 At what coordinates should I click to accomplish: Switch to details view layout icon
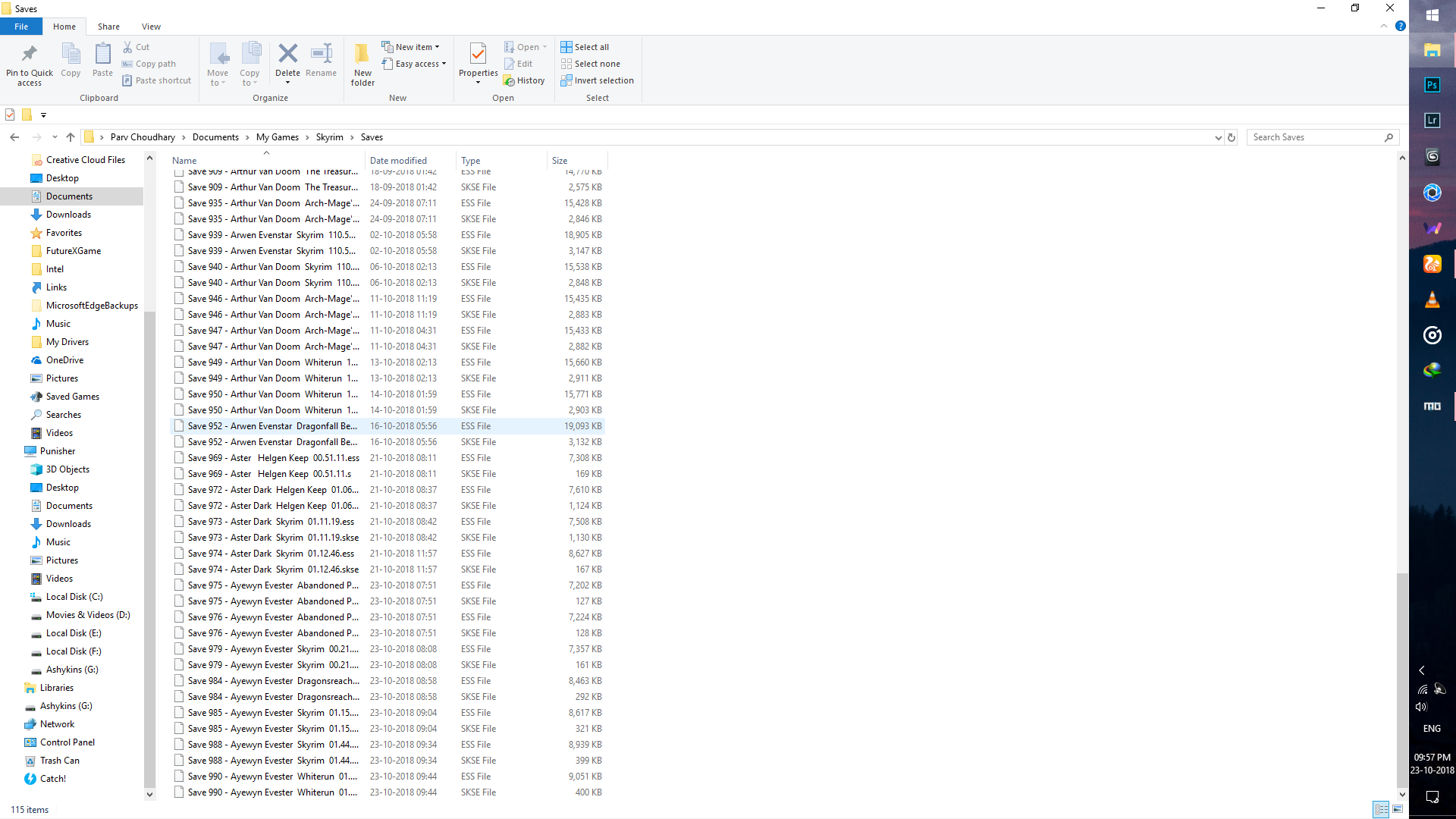click(x=1381, y=809)
